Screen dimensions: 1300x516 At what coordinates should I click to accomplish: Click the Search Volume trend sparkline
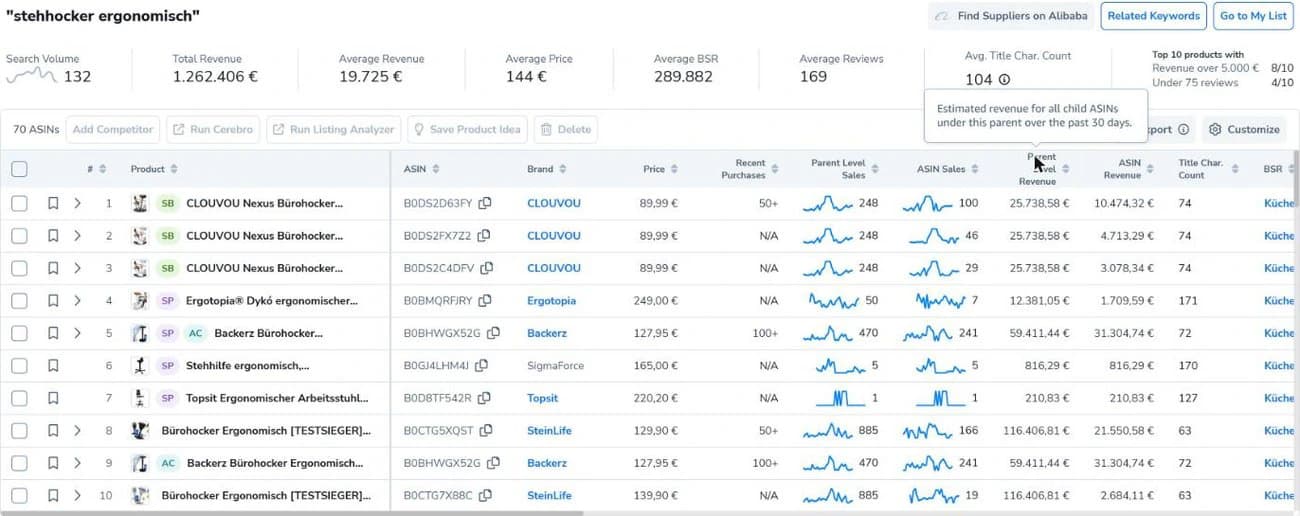point(32,76)
